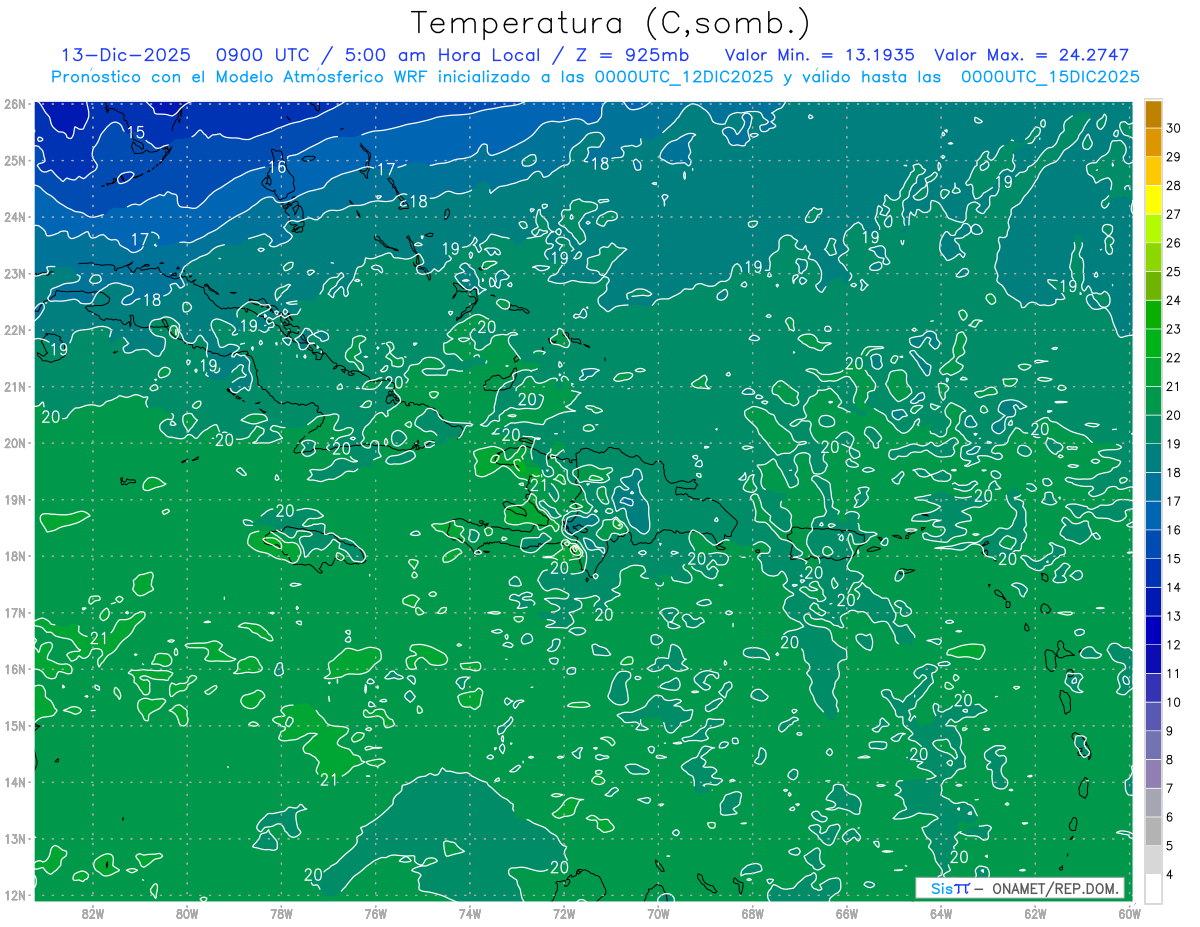Click the 80W longitude axis label

[187, 913]
